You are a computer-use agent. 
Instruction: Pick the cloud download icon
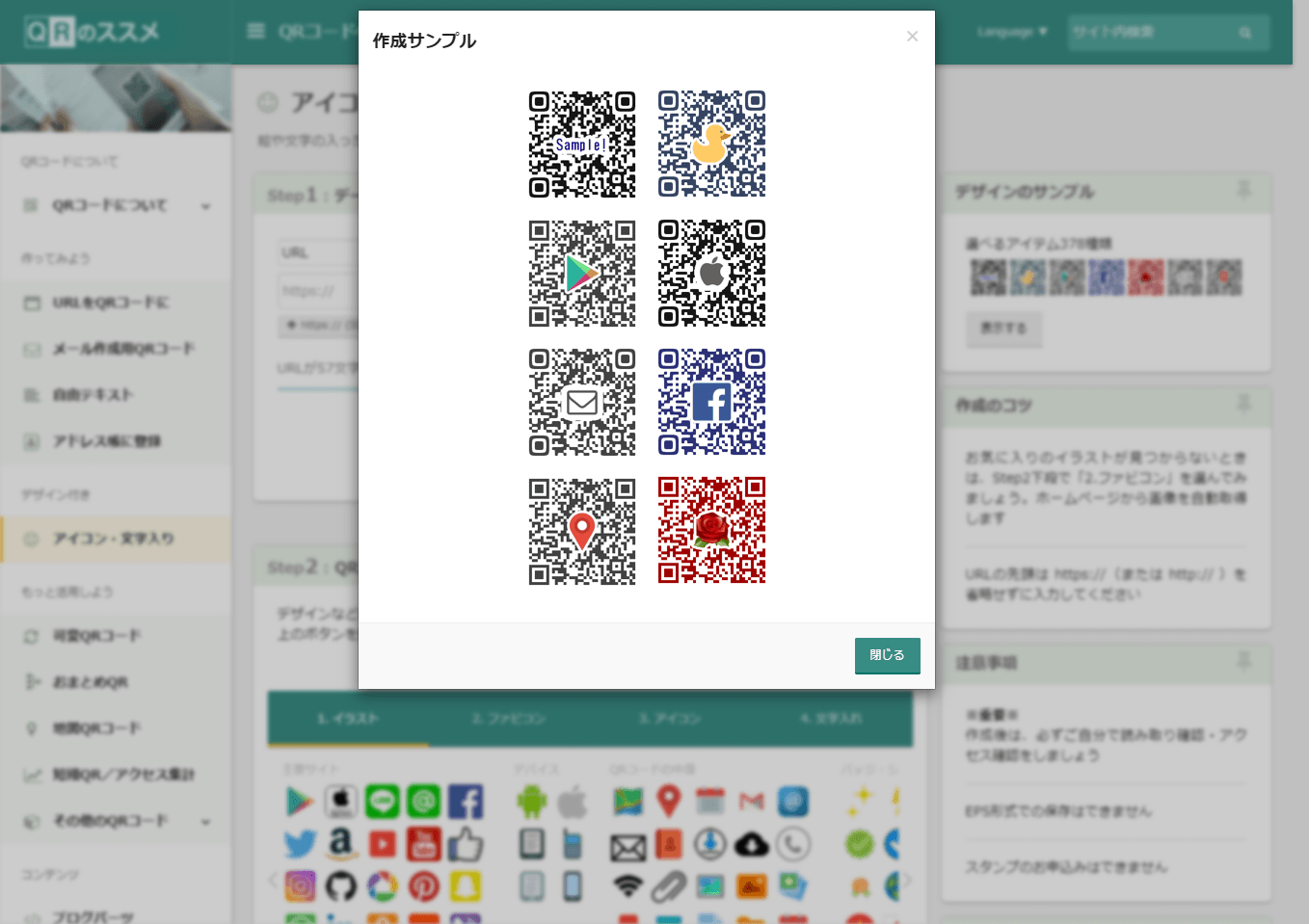(x=752, y=845)
